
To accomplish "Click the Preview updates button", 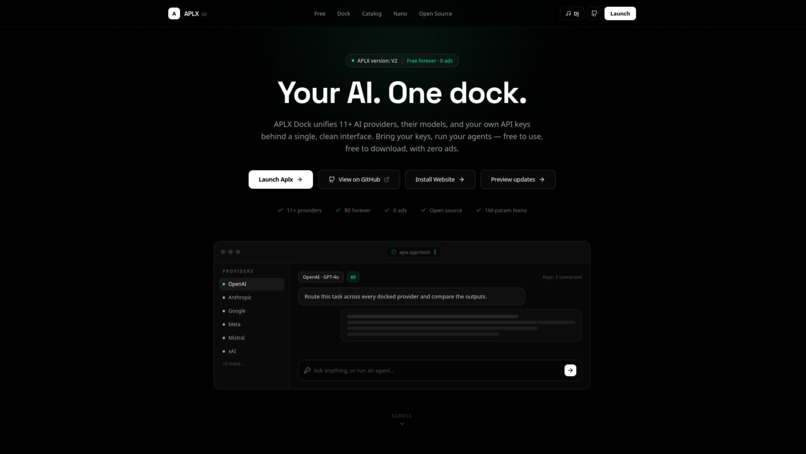I will click(x=518, y=179).
